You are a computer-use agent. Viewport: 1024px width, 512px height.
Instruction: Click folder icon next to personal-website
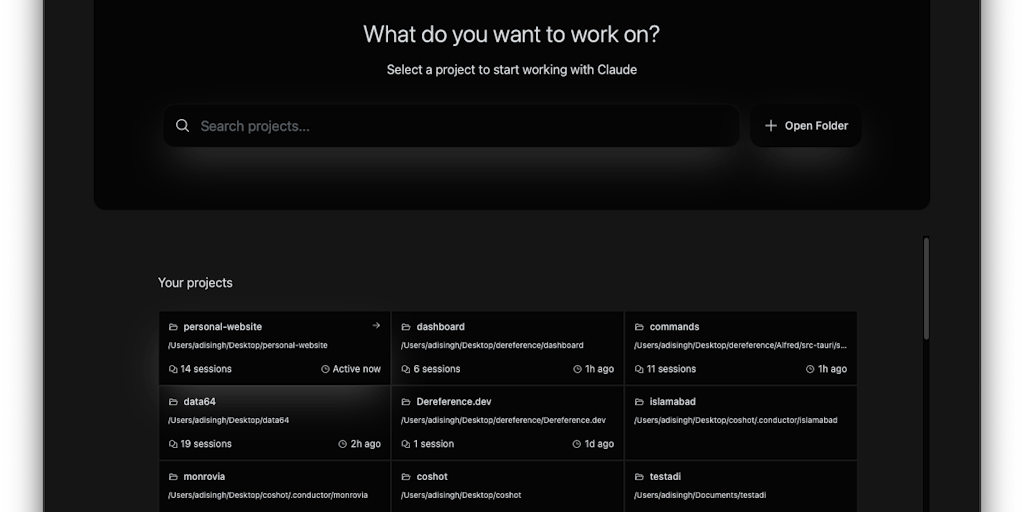click(x=173, y=327)
